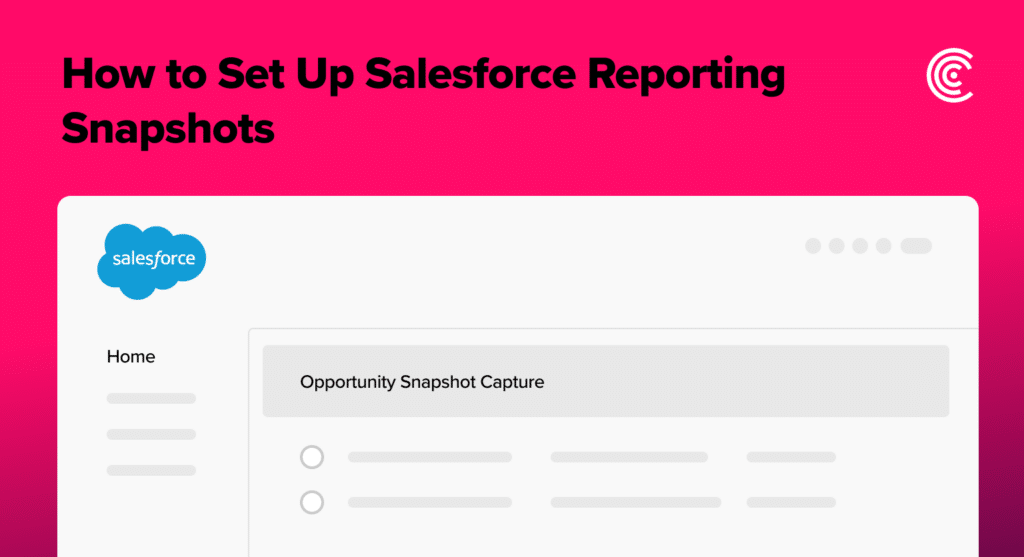The image size is (1024, 557).
Task: Click the first gray dot in card header
Action: [813, 246]
